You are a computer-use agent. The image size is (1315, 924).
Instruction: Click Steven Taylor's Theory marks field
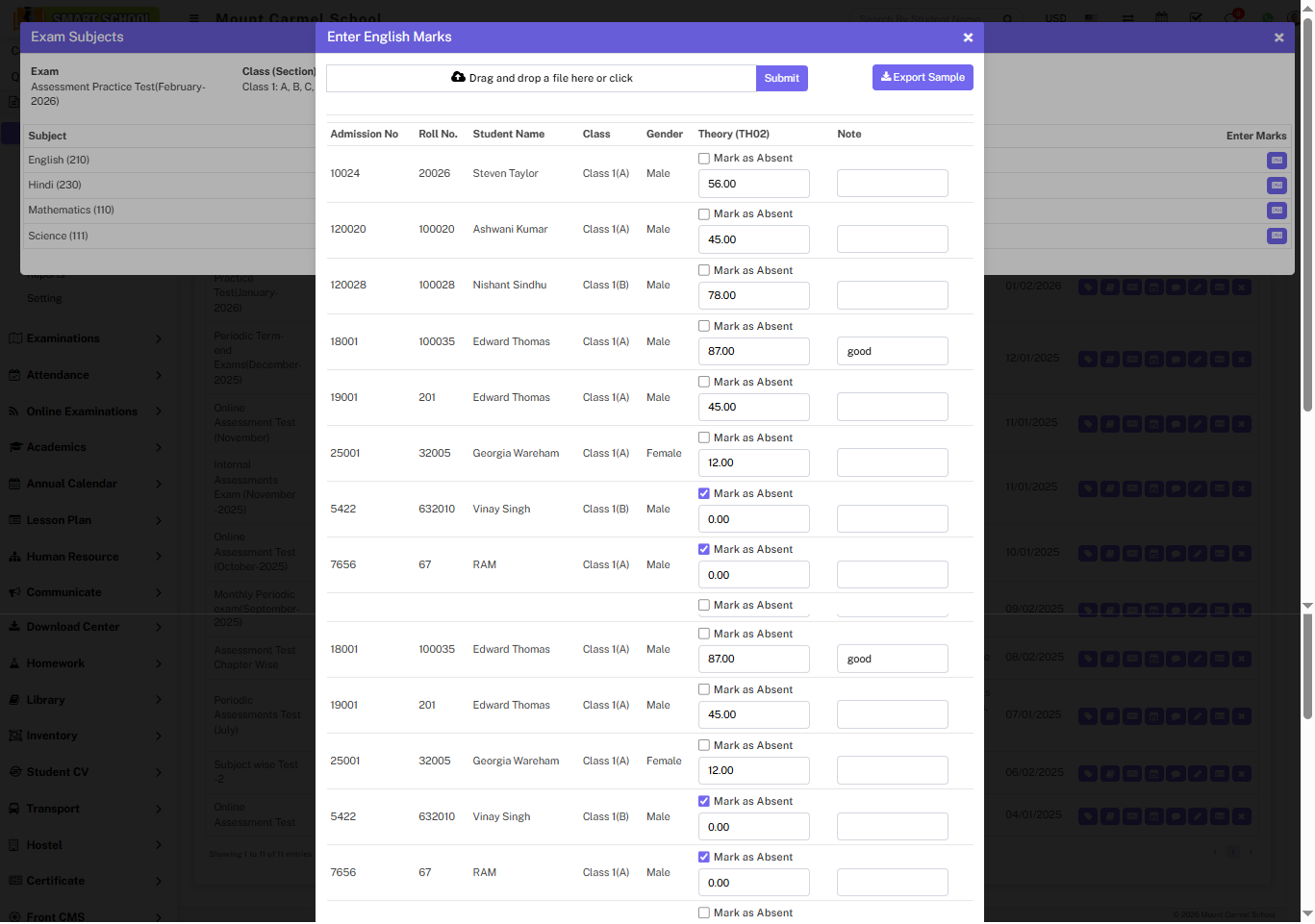753,184
